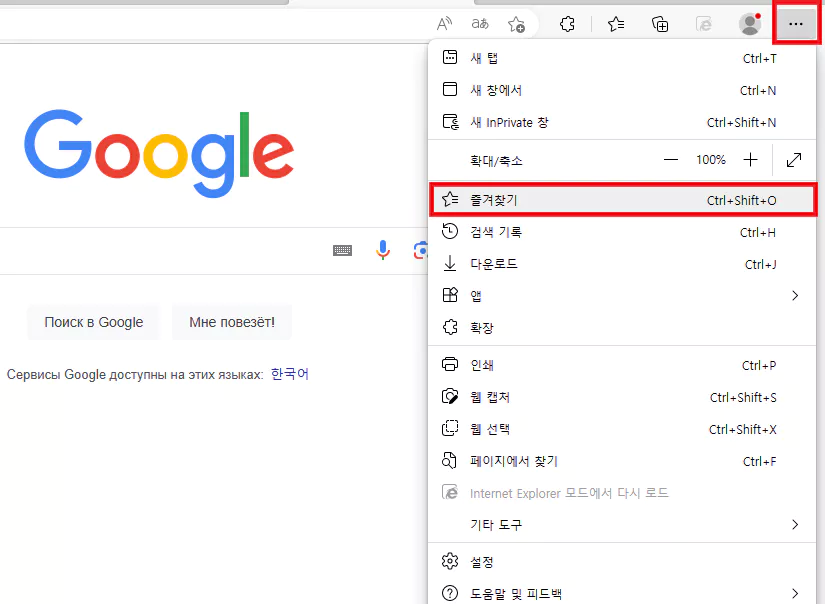Enter full screen via the diagonal arrow
825x604 pixels.
794,159
